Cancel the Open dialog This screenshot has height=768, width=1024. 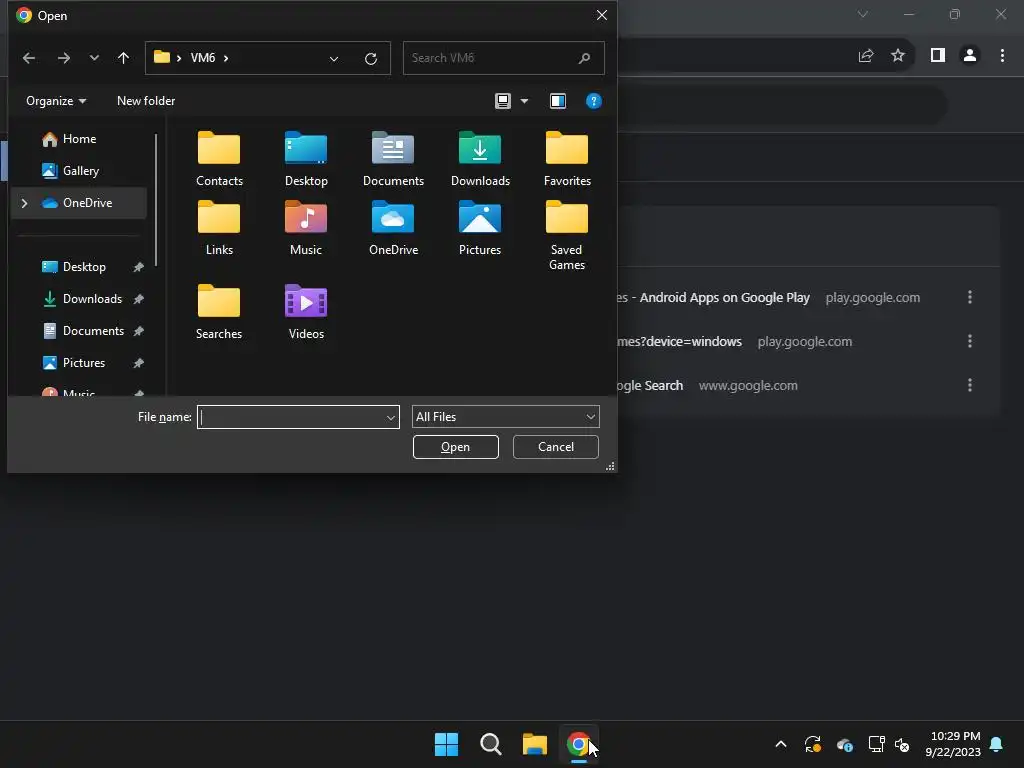pos(556,447)
